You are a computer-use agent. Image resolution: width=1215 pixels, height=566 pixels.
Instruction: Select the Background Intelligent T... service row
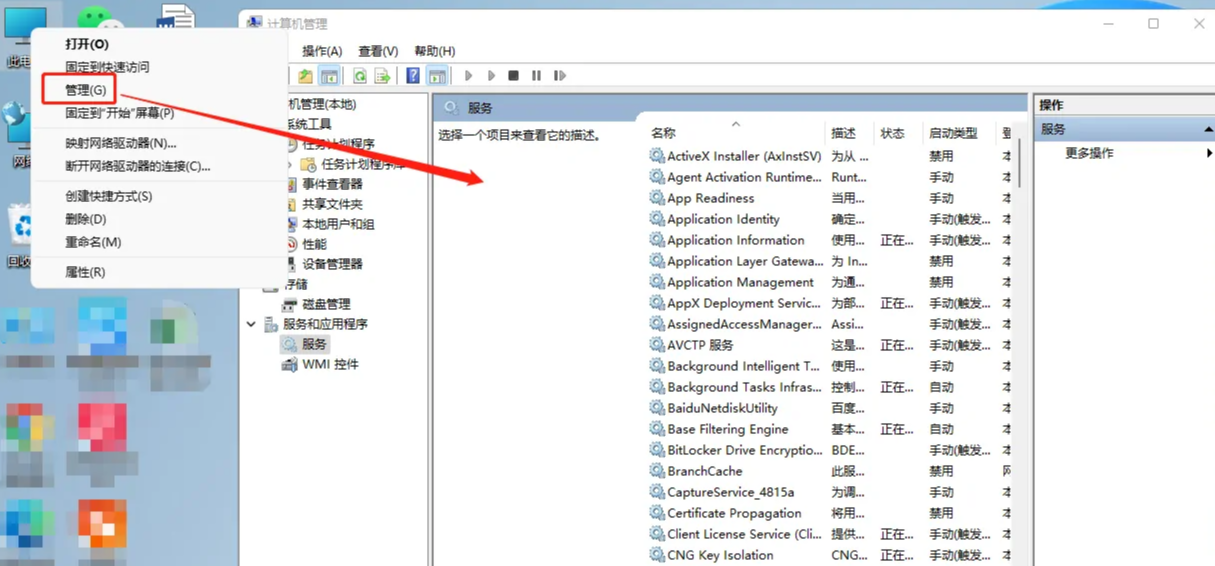[830, 366]
